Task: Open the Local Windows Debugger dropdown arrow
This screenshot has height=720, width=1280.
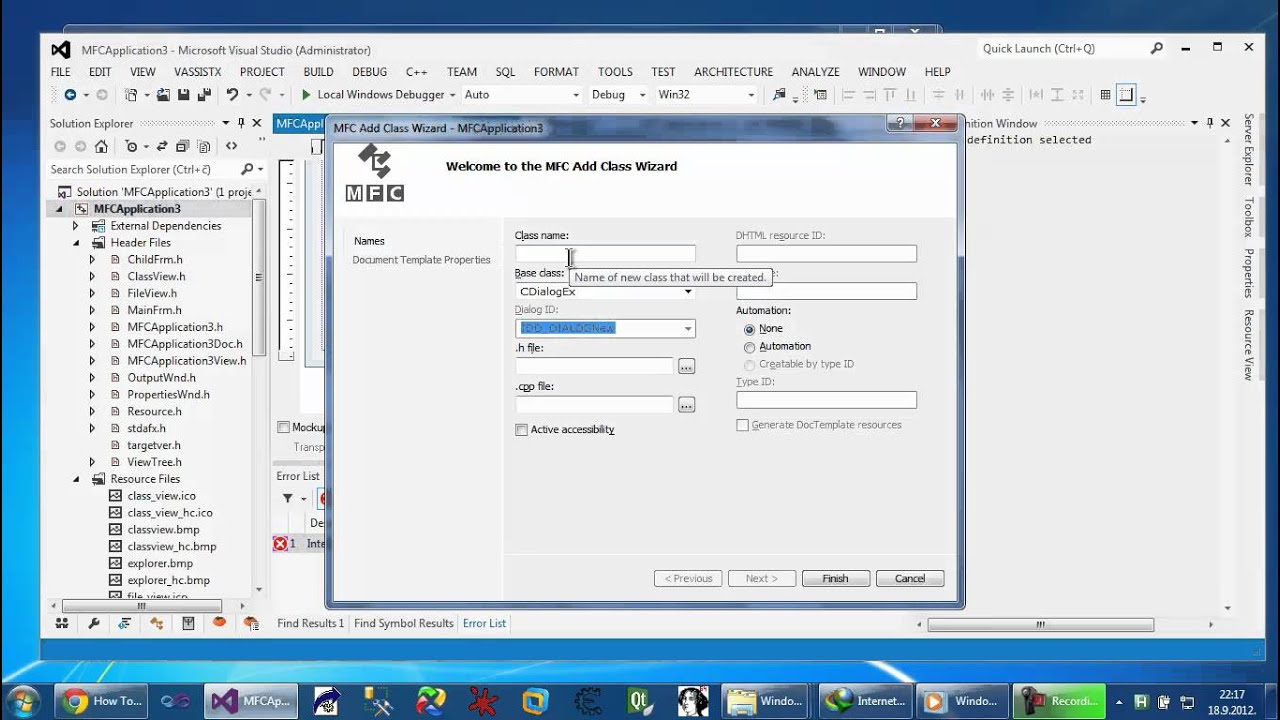Action: 452,95
